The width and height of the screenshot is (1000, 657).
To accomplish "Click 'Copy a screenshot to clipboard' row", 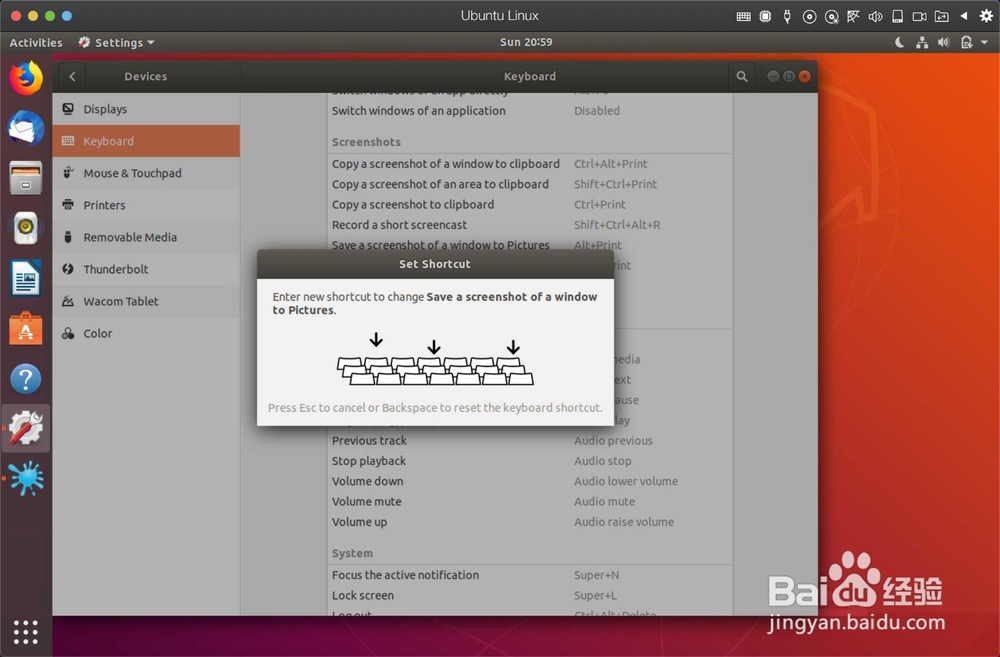I will point(530,205).
